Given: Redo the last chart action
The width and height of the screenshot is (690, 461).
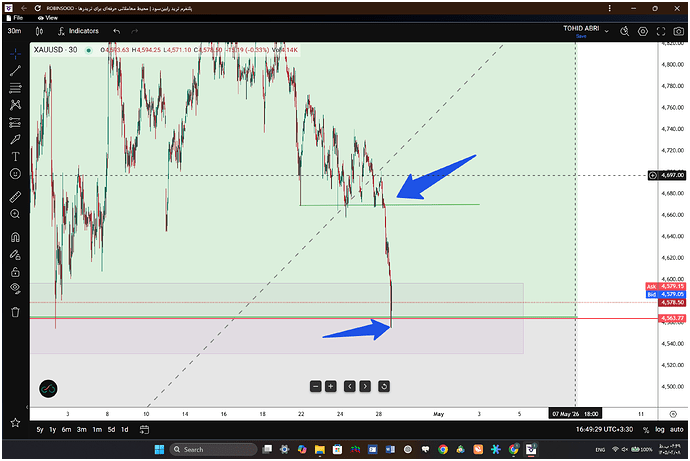Looking at the screenshot, I should pos(135,31).
